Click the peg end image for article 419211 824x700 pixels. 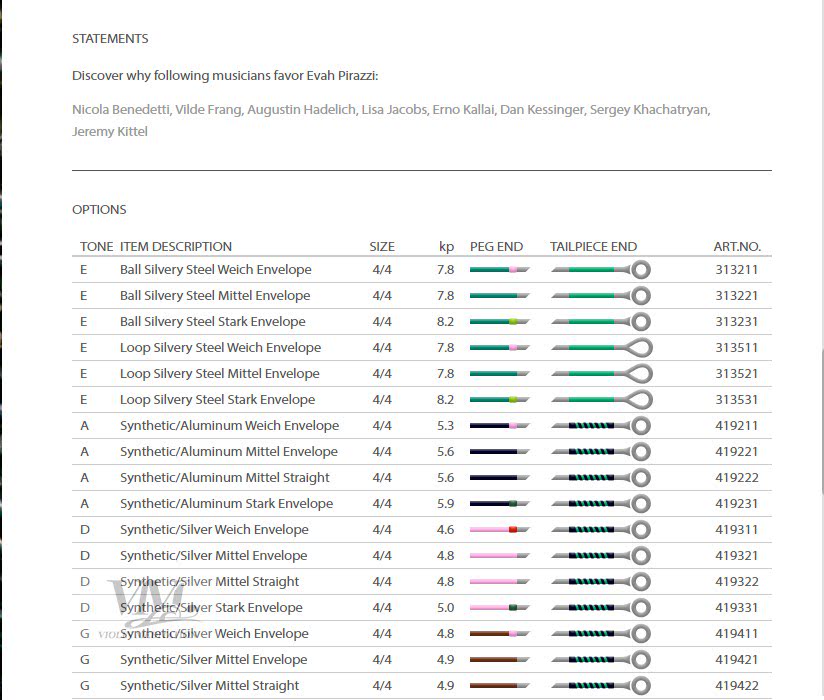pyautogui.click(x=499, y=426)
